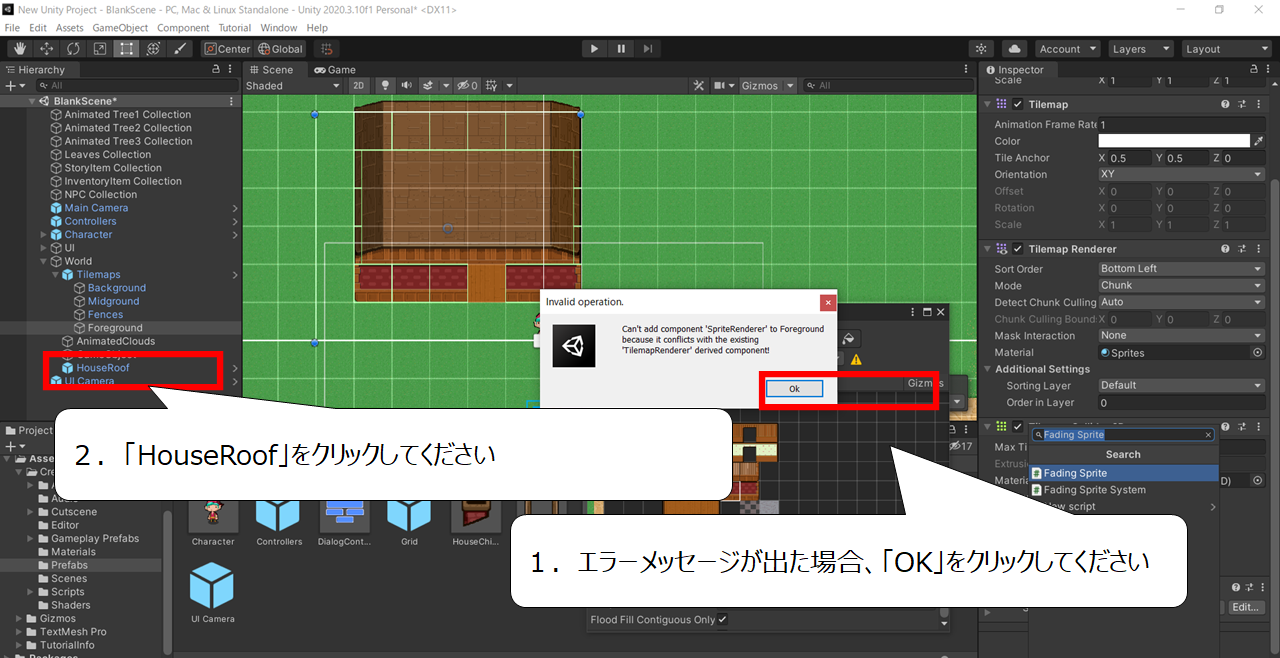This screenshot has height=658, width=1280.
Task: Toggle scene lighting bulb icon
Action: [x=384, y=85]
